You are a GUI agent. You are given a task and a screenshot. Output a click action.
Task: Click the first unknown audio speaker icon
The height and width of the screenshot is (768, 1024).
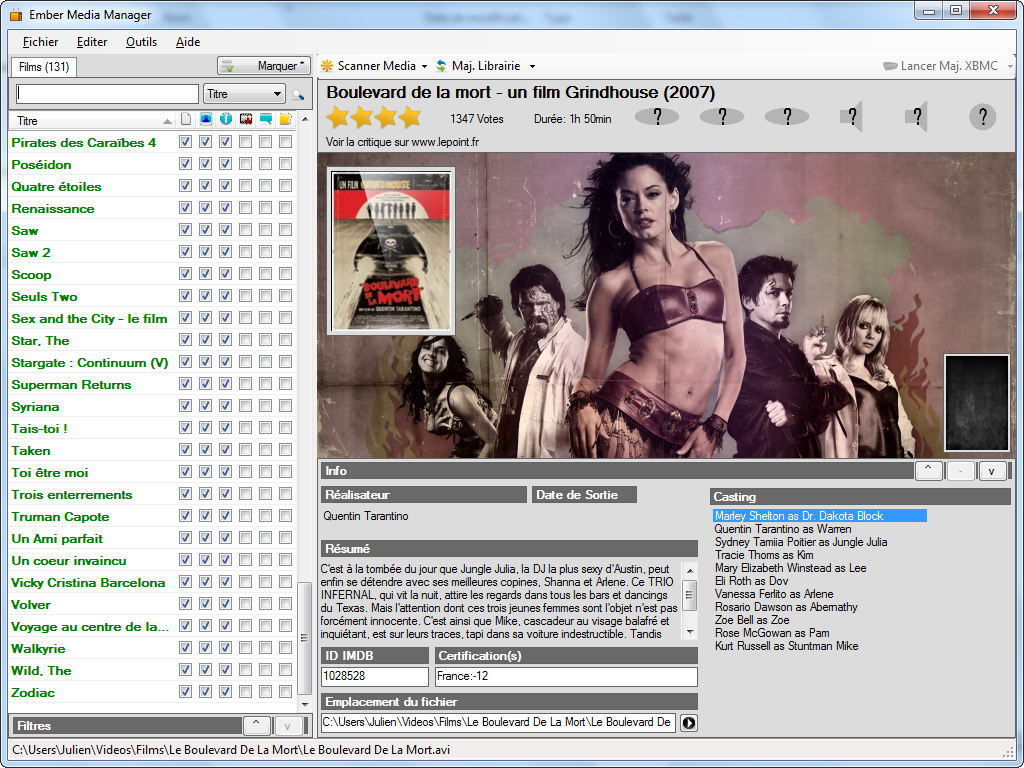click(852, 117)
